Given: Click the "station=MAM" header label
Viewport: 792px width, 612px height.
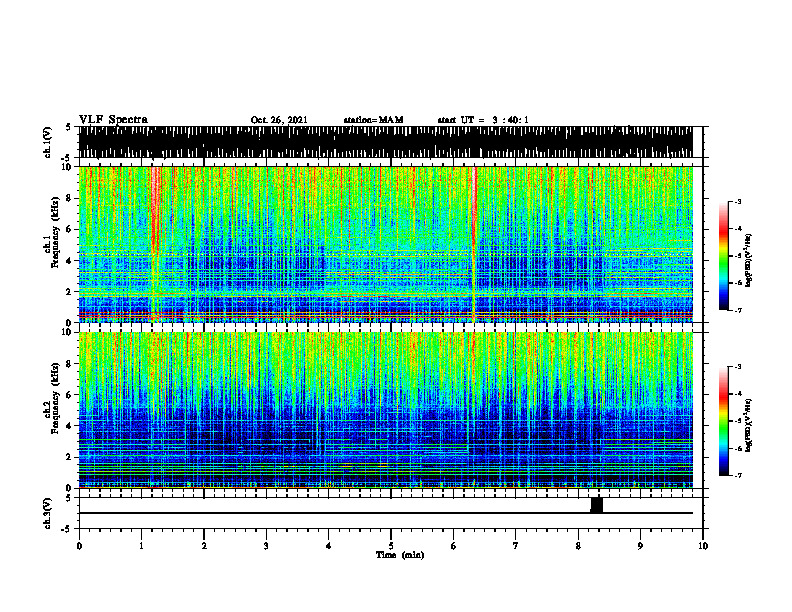Looking at the screenshot, I should coord(373,120).
